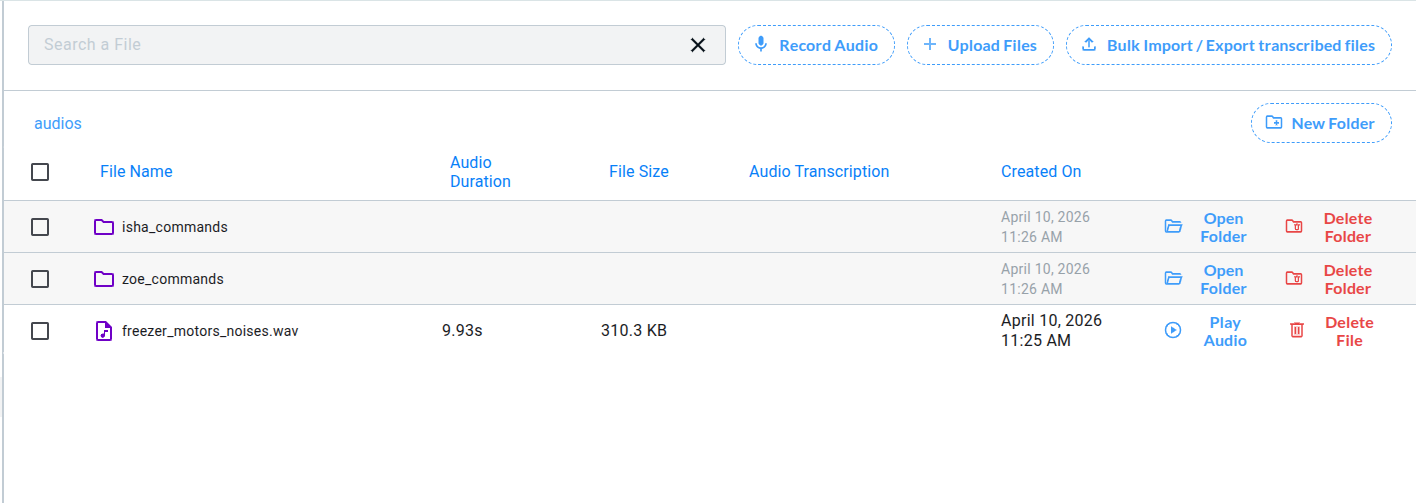Click play icon for freezer_motors_noises.wav

click(x=1173, y=330)
